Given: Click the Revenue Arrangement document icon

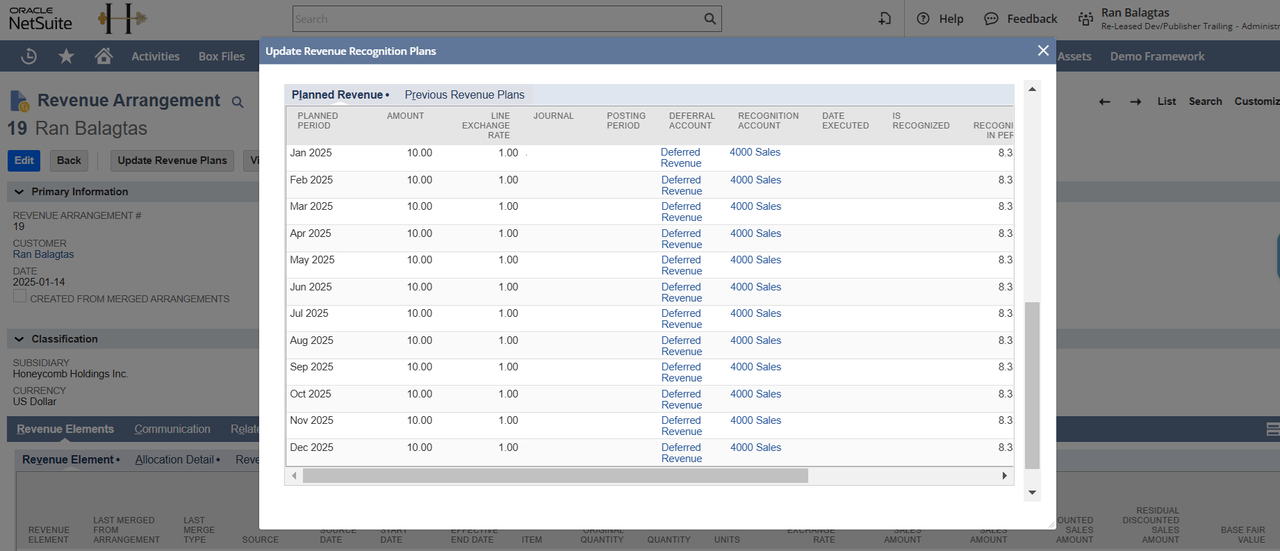Looking at the screenshot, I should tap(20, 101).
